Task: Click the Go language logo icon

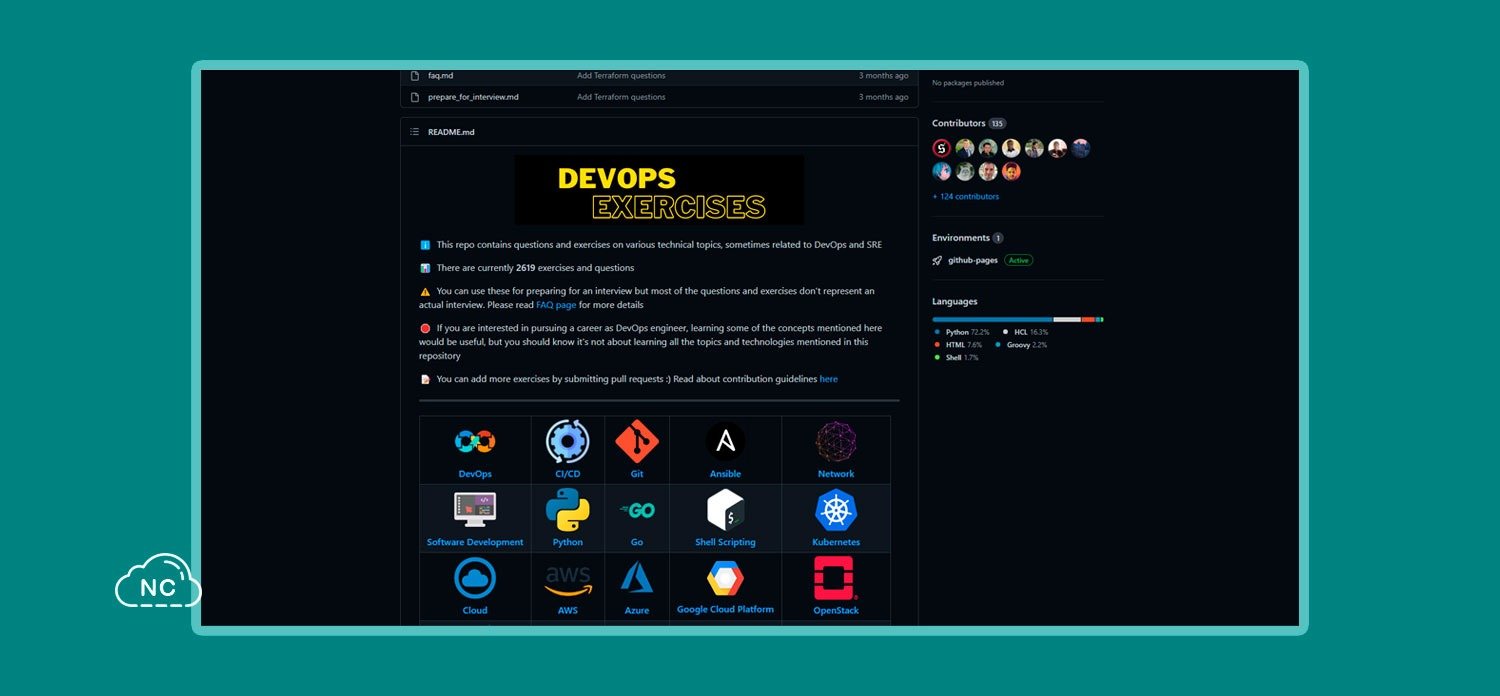Action: pyautogui.click(x=637, y=510)
